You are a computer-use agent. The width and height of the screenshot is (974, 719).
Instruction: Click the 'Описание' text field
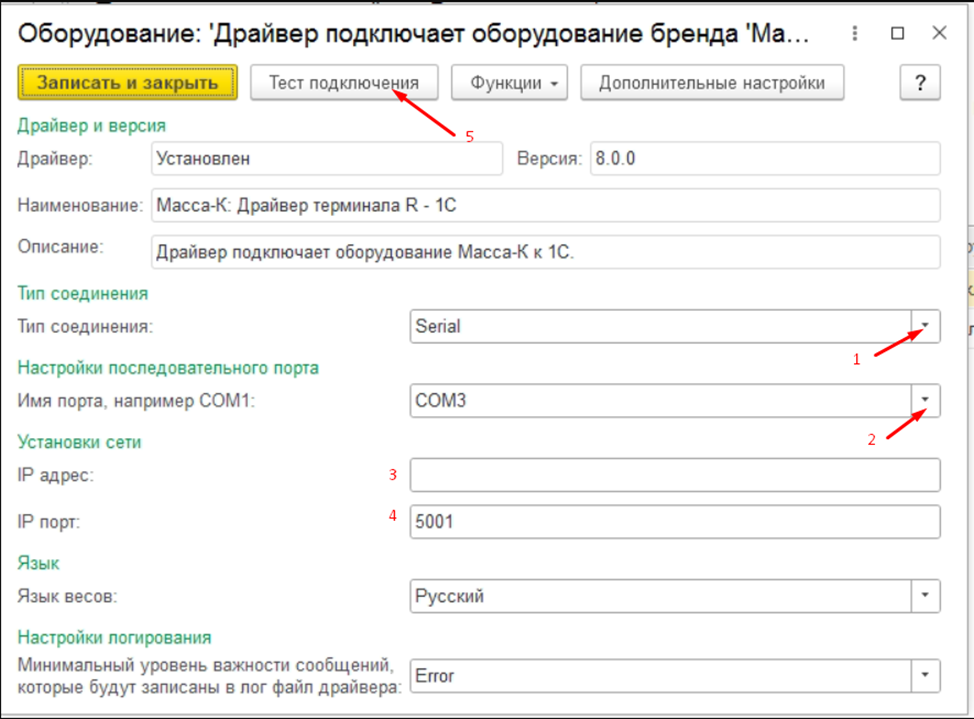[545, 252]
